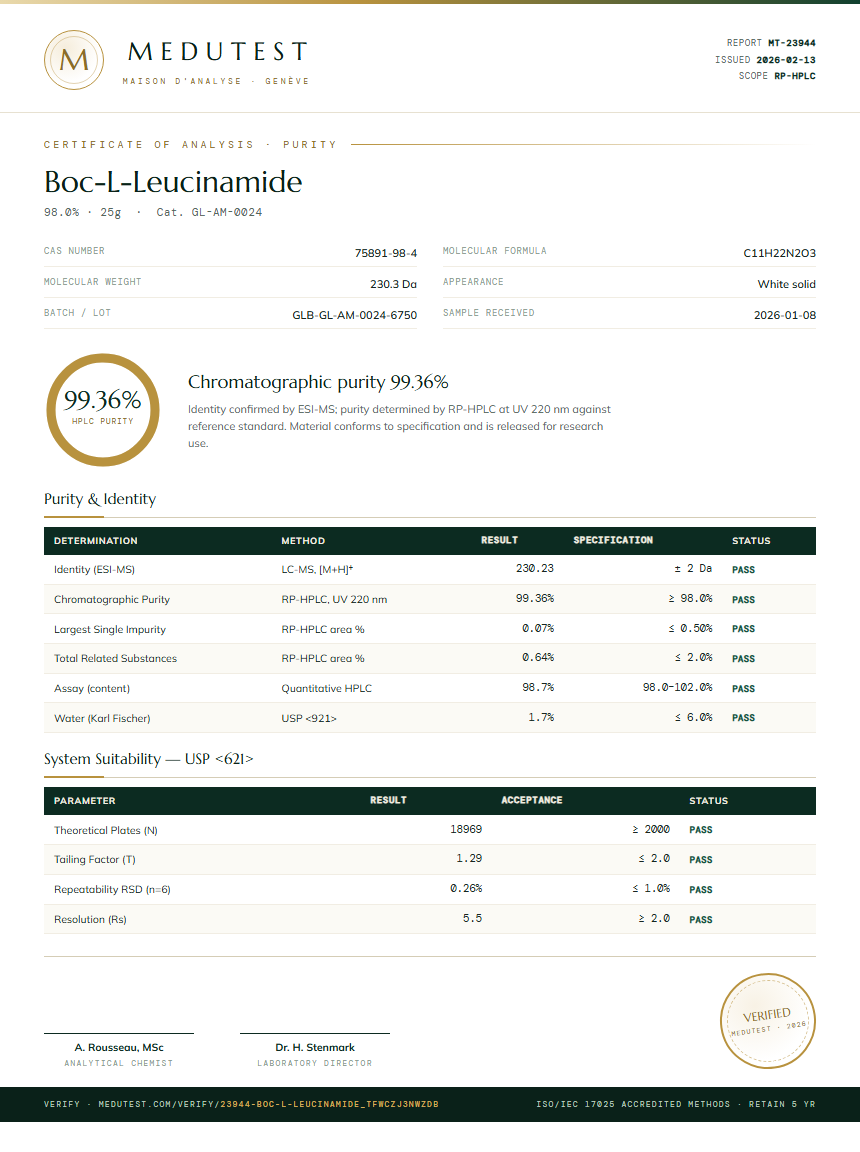Select the Water (Karl Fischer) label

point(102,719)
